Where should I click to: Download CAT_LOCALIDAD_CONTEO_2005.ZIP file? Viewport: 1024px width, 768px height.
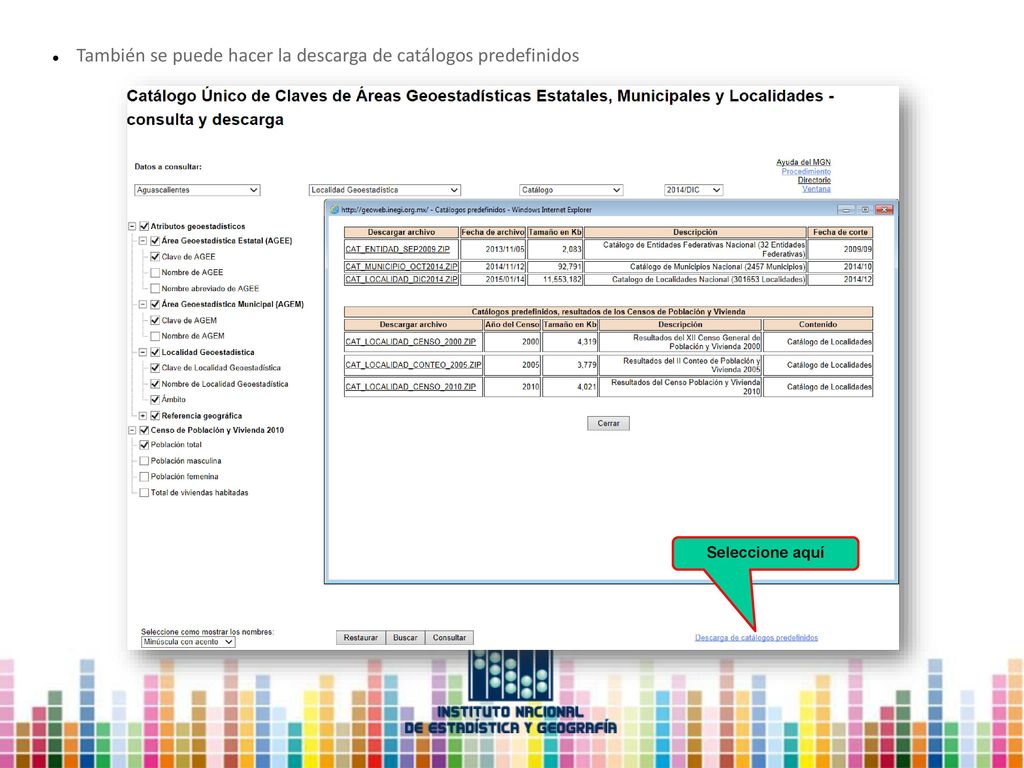(x=413, y=365)
